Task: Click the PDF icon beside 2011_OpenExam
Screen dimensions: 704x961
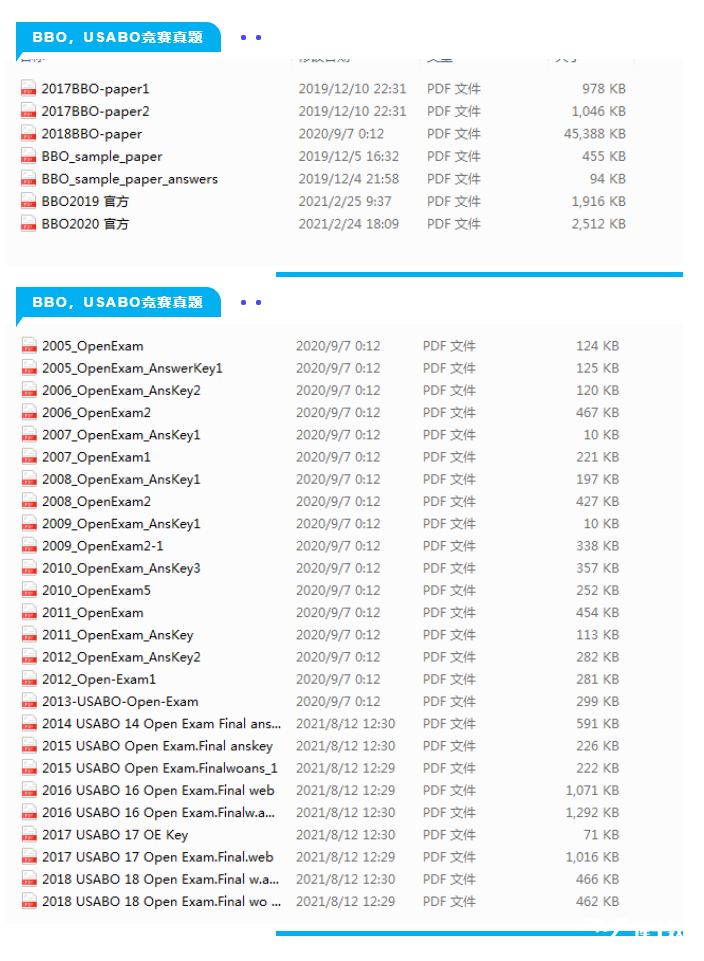Action: tap(29, 612)
